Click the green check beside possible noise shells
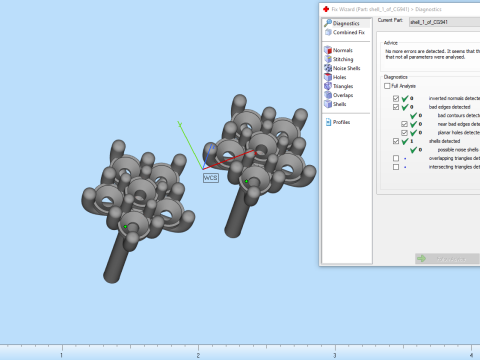The width and height of the screenshot is (480, 360). pyautogui.click(x=414, y=150)
